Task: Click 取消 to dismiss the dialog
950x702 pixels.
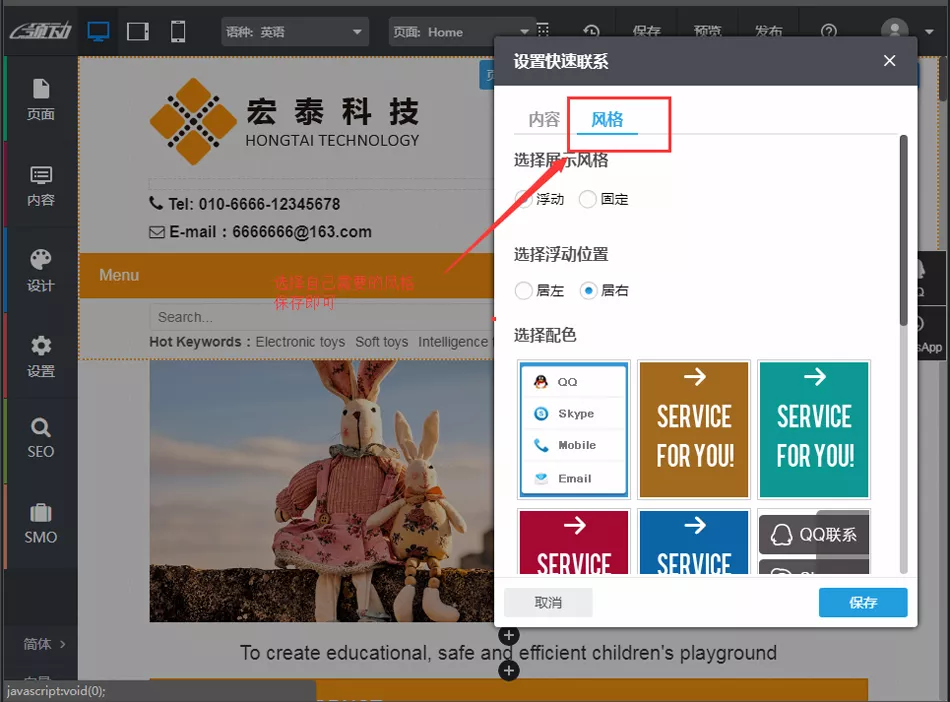Action: (x=548, y=603)
